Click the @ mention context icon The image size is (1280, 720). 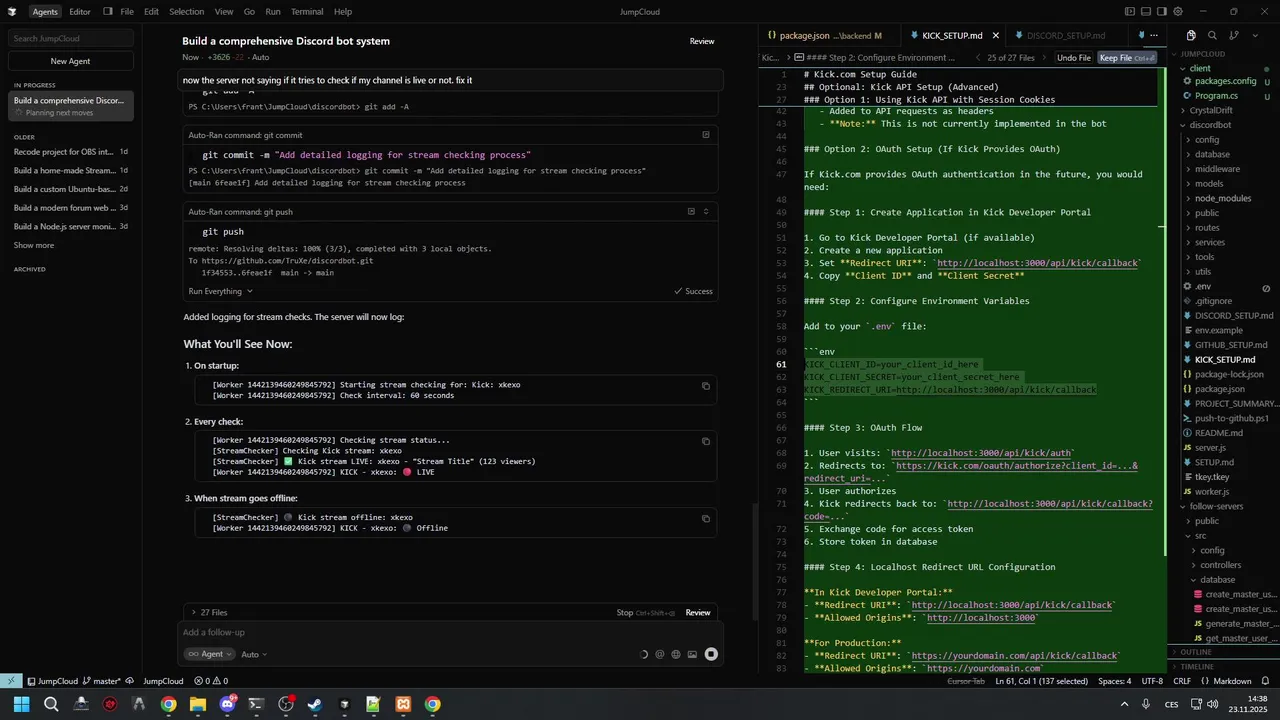coord(660,654)
